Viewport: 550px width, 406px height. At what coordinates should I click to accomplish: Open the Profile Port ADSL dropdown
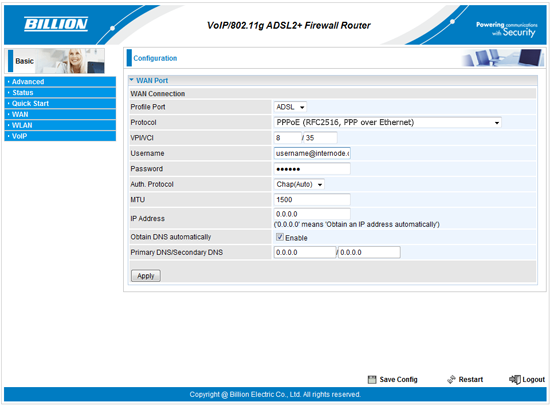coord(290,107)
